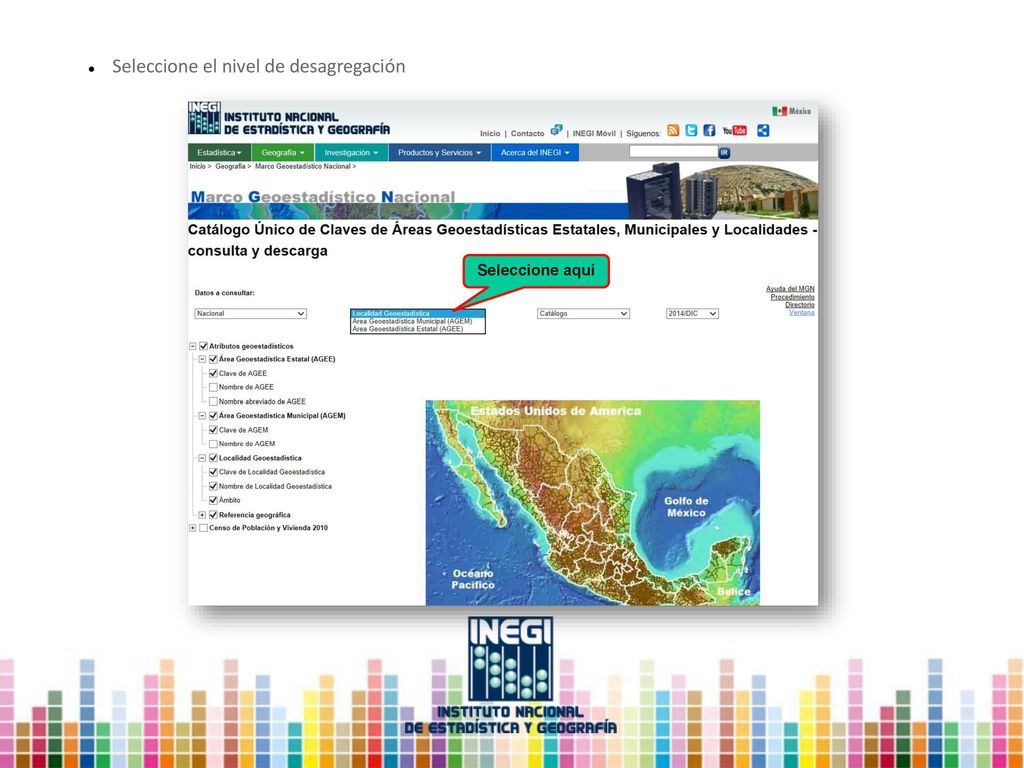
Task: Click the Inicio link in header
Action: click(490, 133)
